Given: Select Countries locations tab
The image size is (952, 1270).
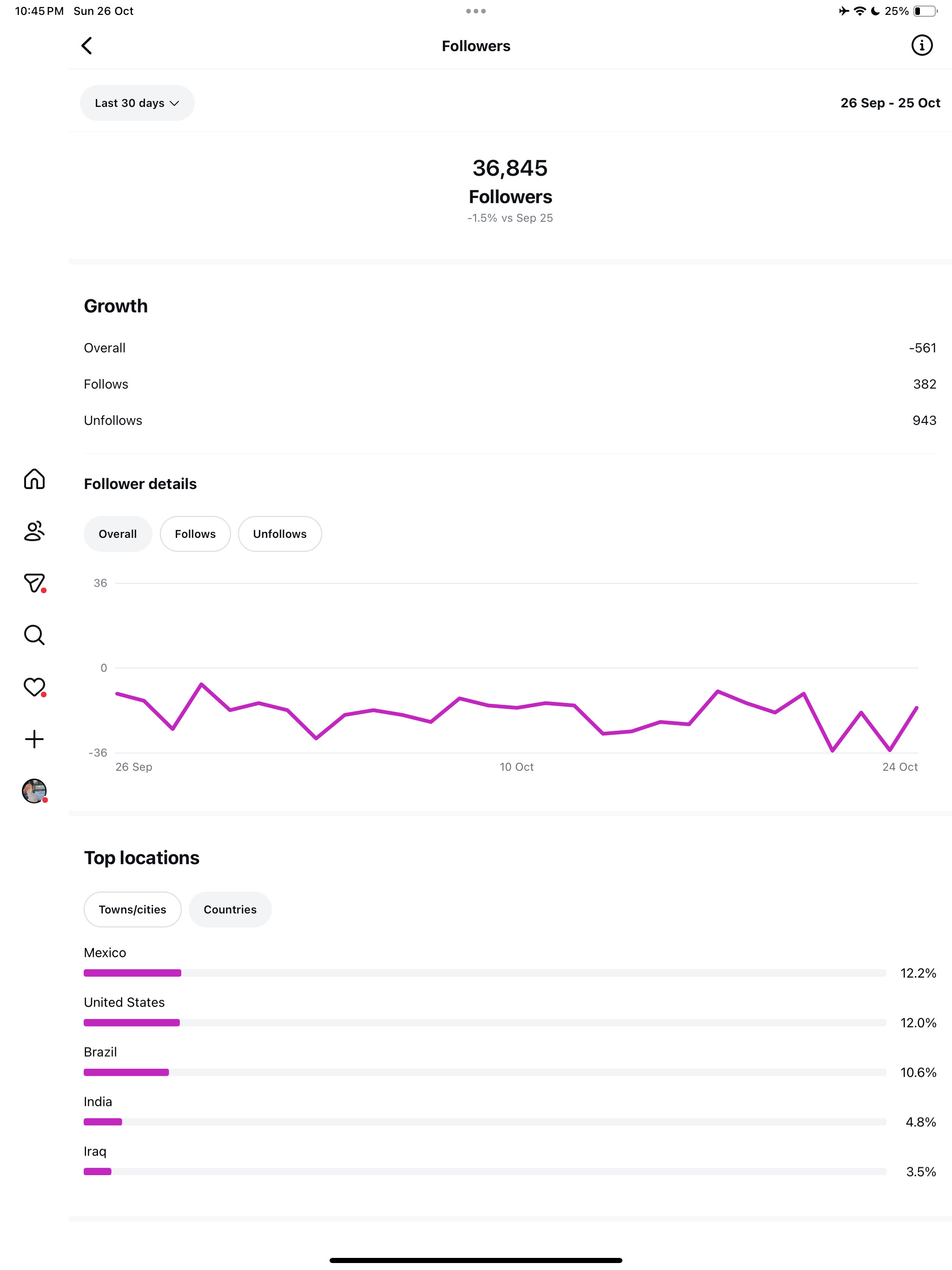Looking at the screenshot, I should pos(230,909).
